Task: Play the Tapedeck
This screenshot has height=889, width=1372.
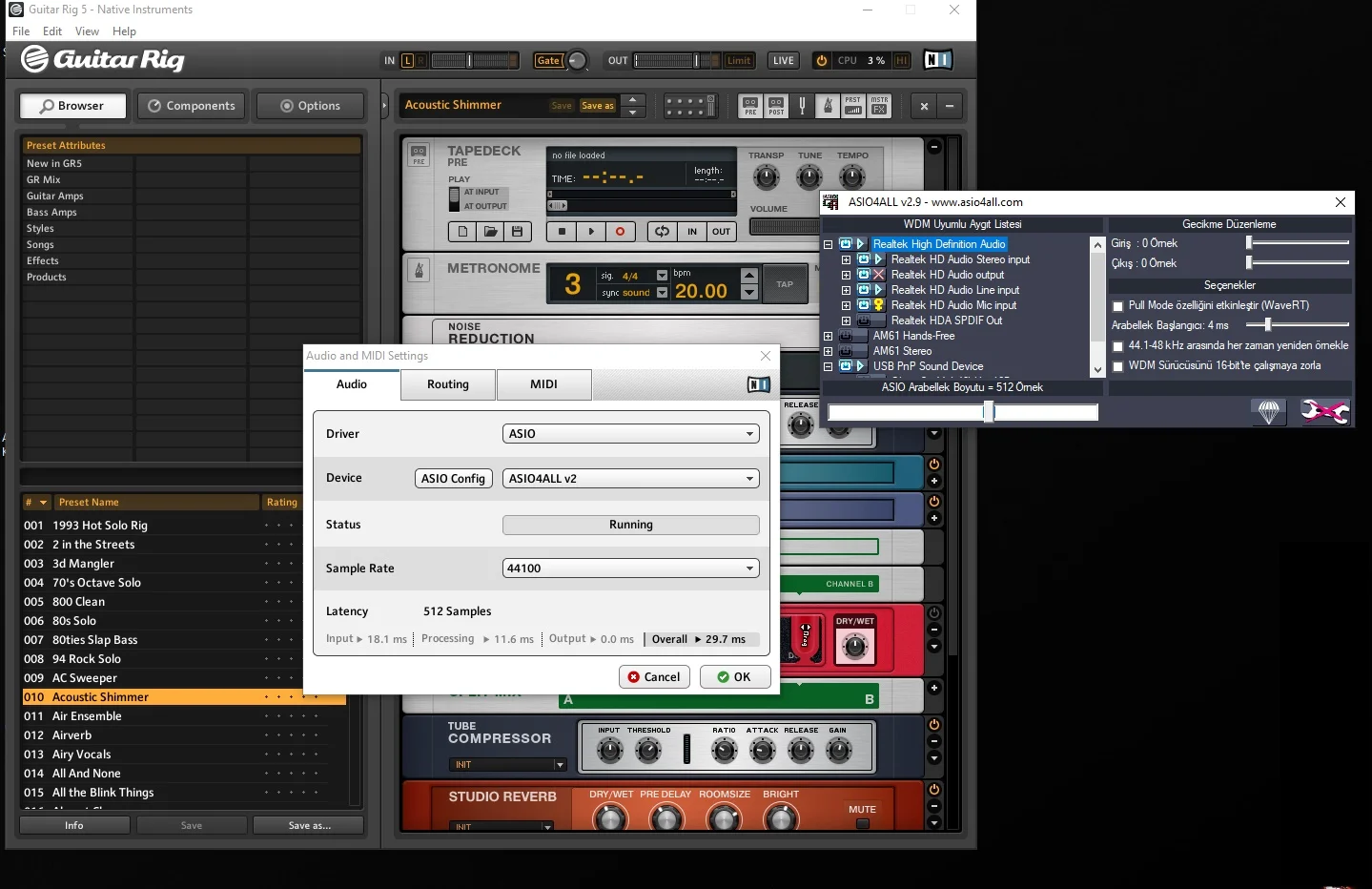Action: point(591,231)
